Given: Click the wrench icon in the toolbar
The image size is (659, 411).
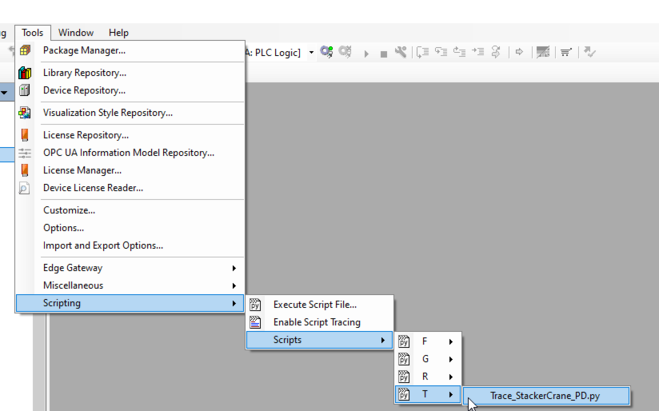Looking at the screenshot, I should pos(401,52).
